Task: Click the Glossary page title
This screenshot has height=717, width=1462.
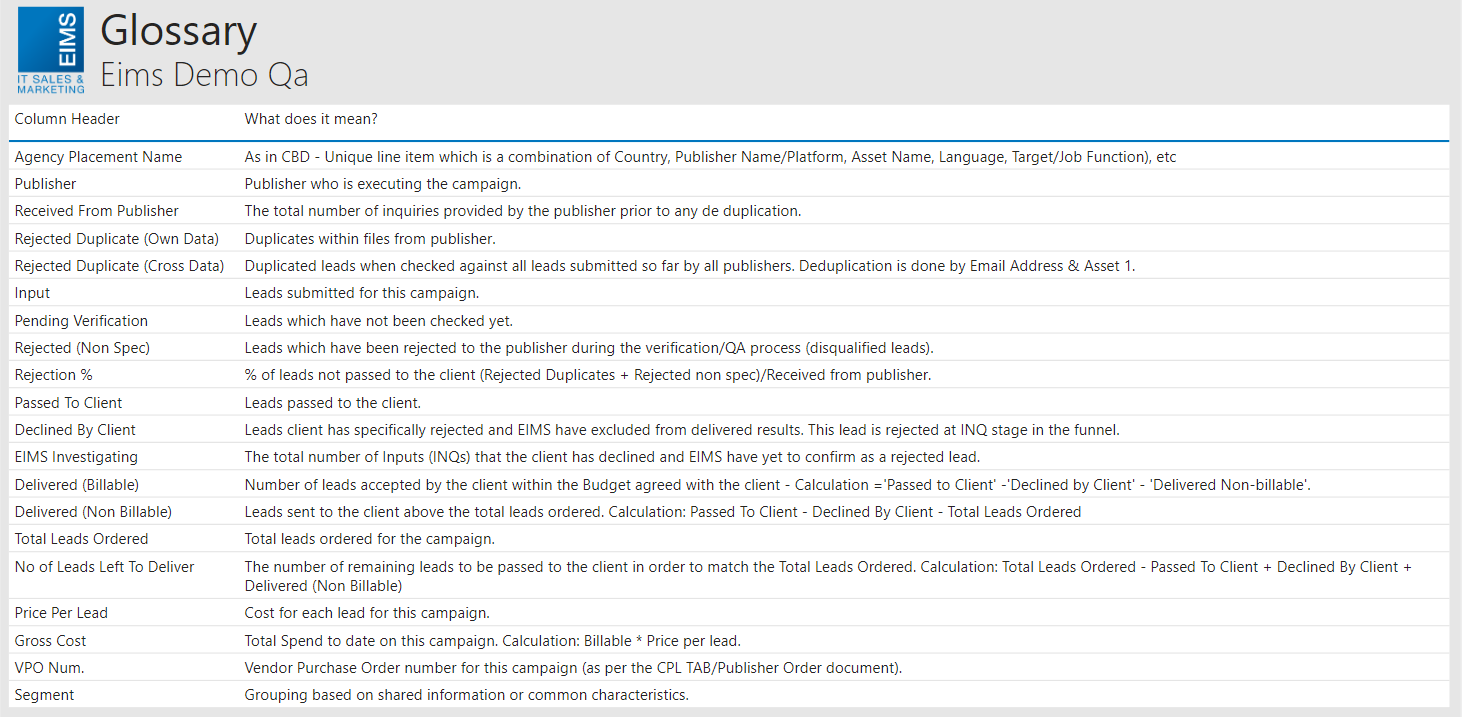Action: [178, 32]
